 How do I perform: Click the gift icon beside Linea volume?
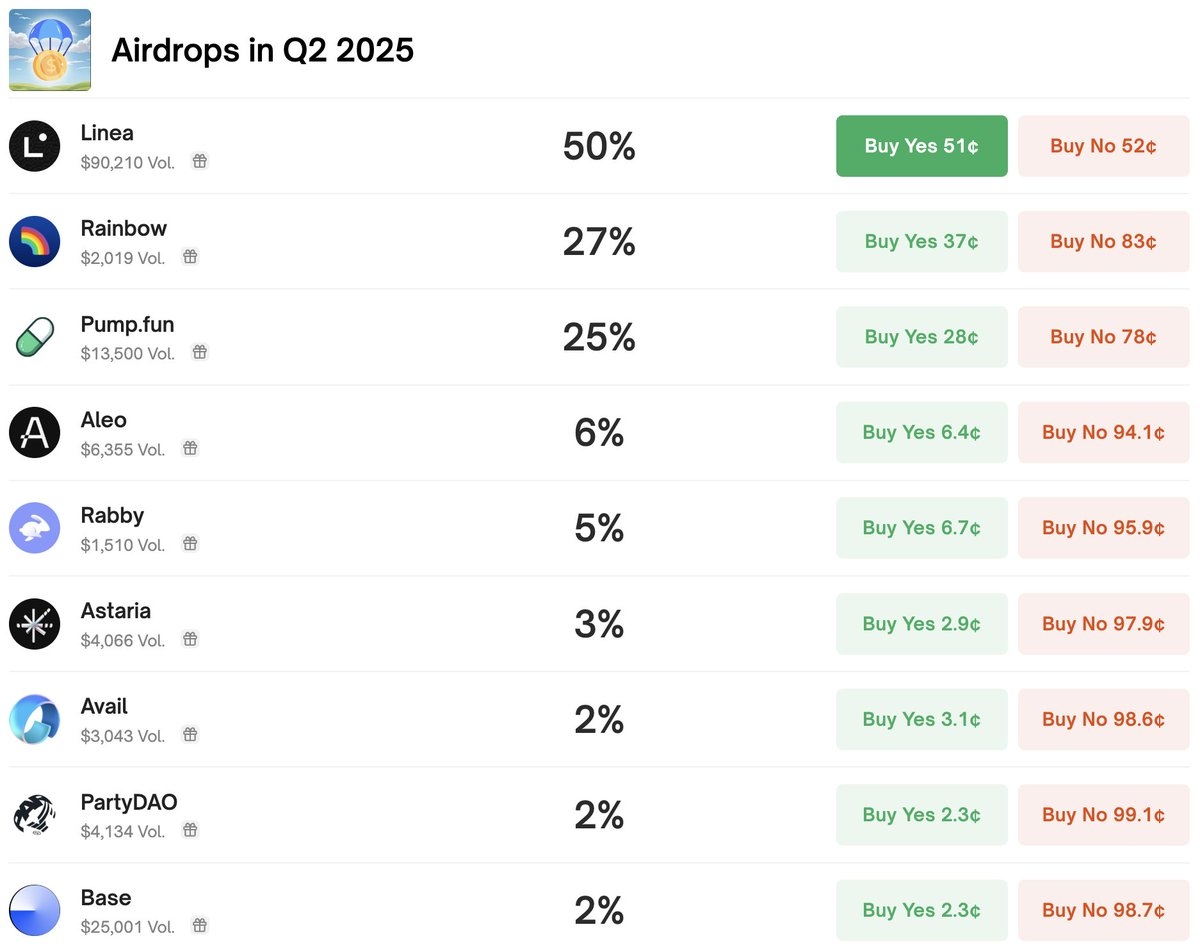200,161
